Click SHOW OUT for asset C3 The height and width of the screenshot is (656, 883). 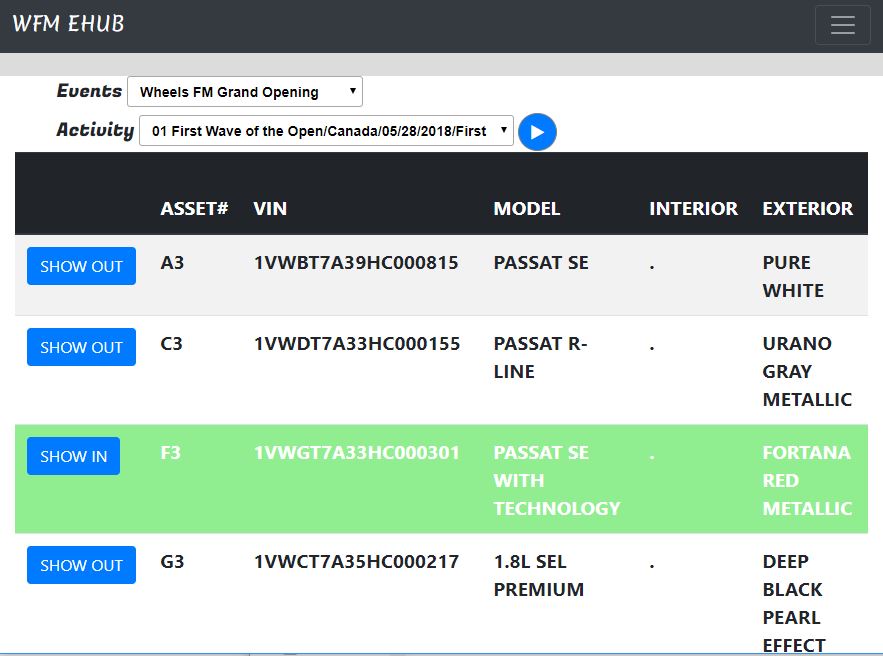(x=81, y=347)
